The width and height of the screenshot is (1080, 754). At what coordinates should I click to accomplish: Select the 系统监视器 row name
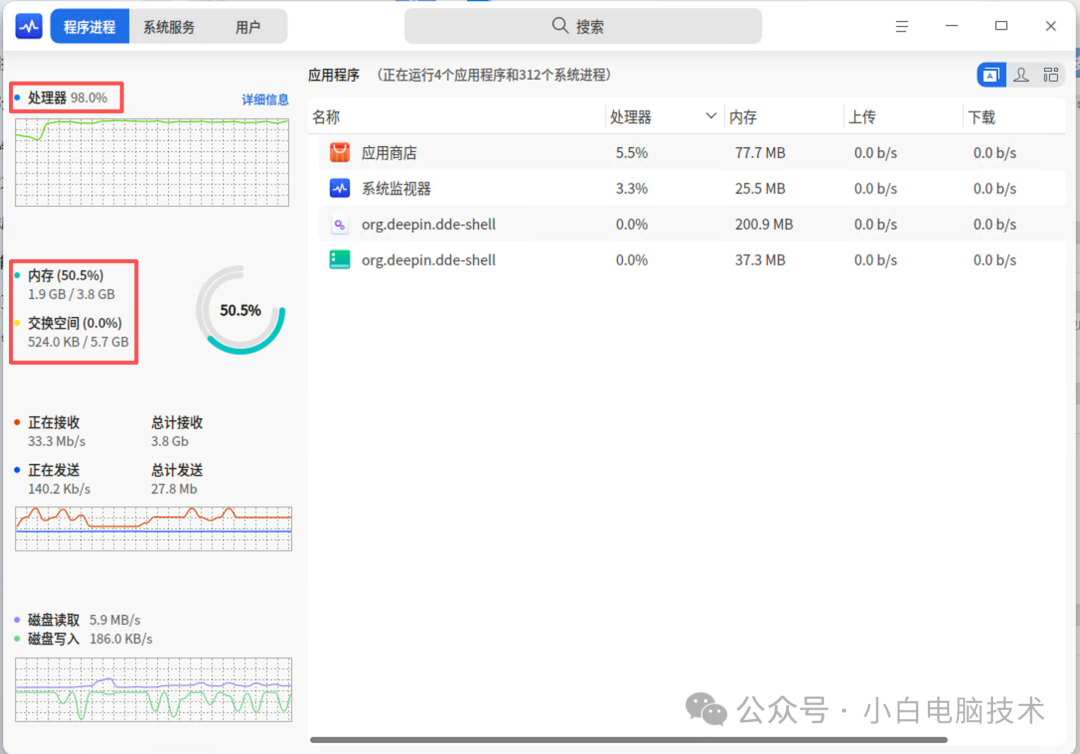(396, 189)
